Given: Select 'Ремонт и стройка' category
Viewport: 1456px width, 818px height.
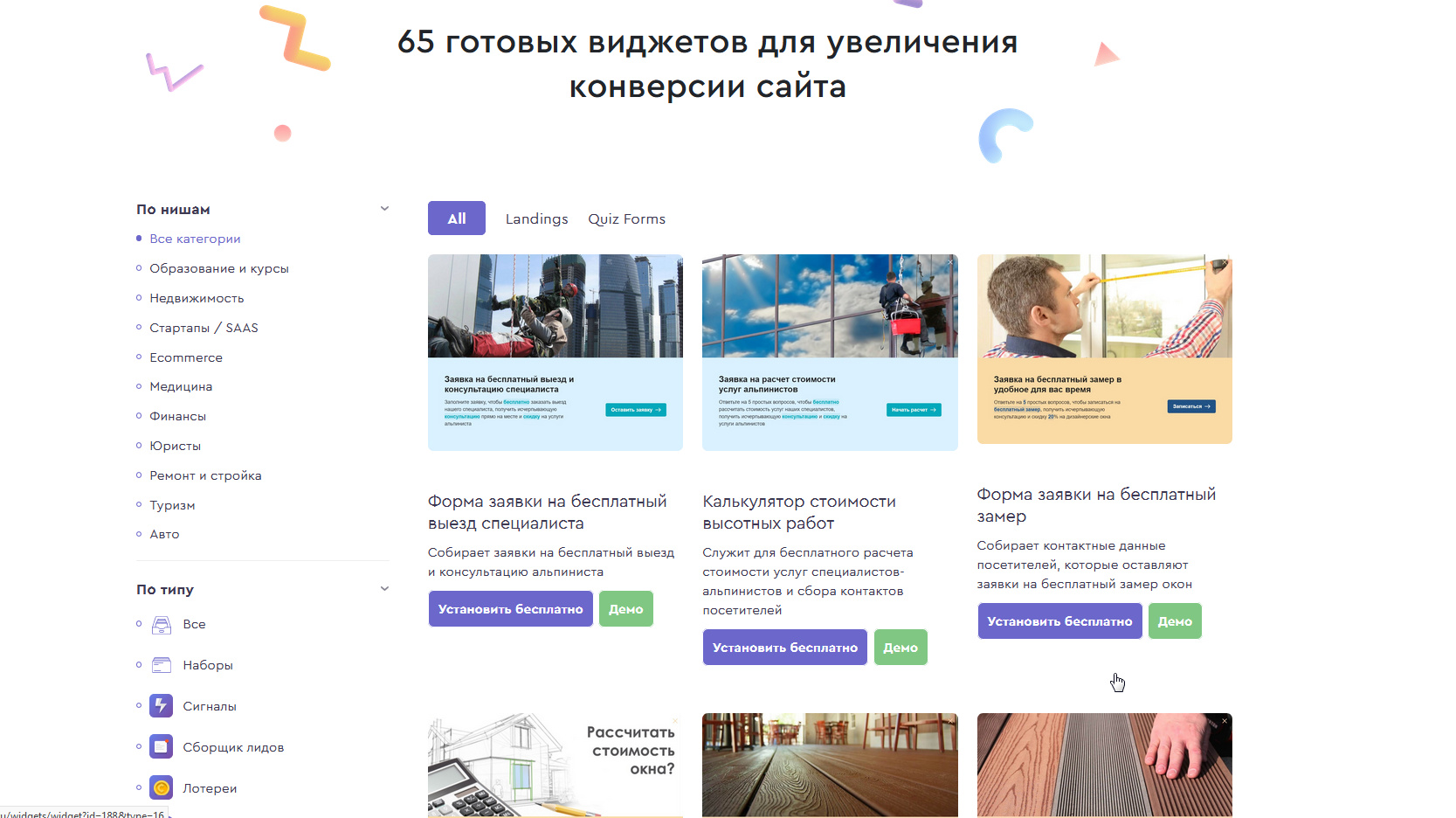Looking at the screenshot, I should coord(205,475).
